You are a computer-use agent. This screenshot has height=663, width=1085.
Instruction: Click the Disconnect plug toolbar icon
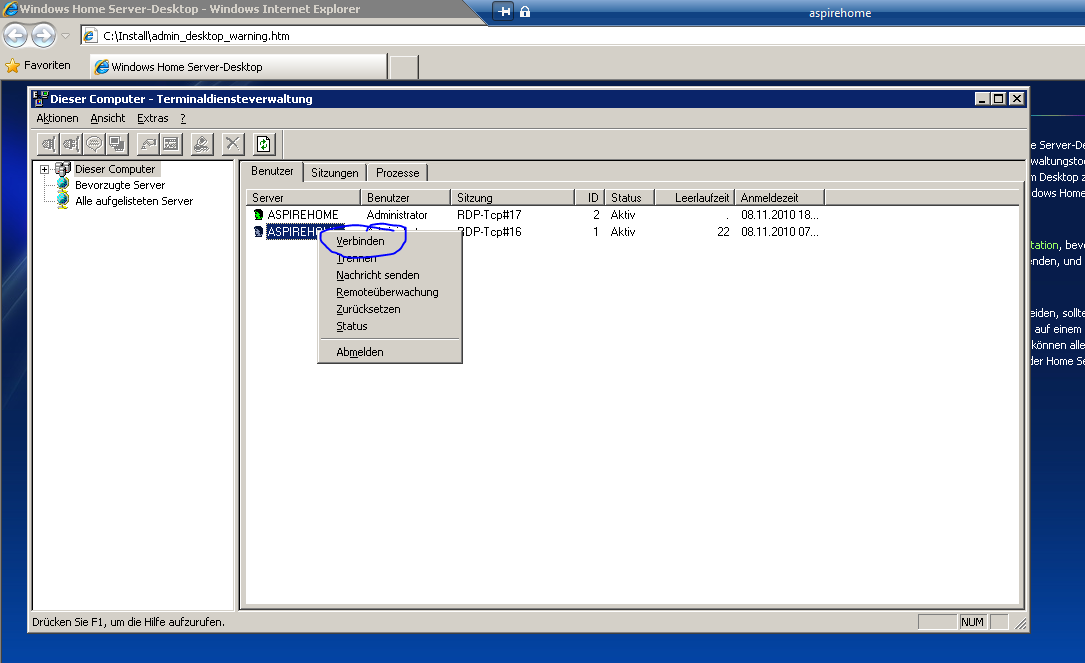click(x=71, y=144)
